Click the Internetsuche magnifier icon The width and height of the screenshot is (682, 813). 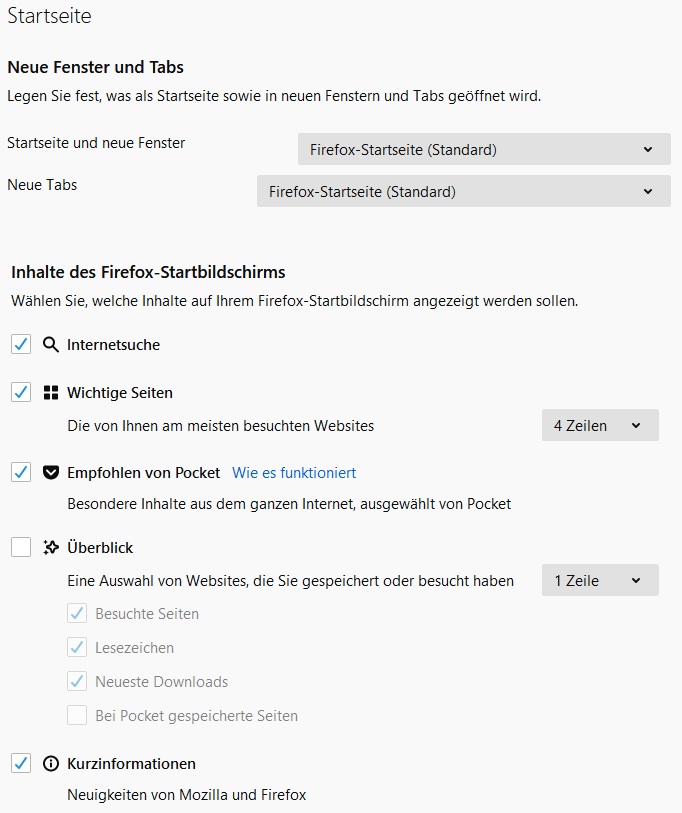tap(51, 345)
